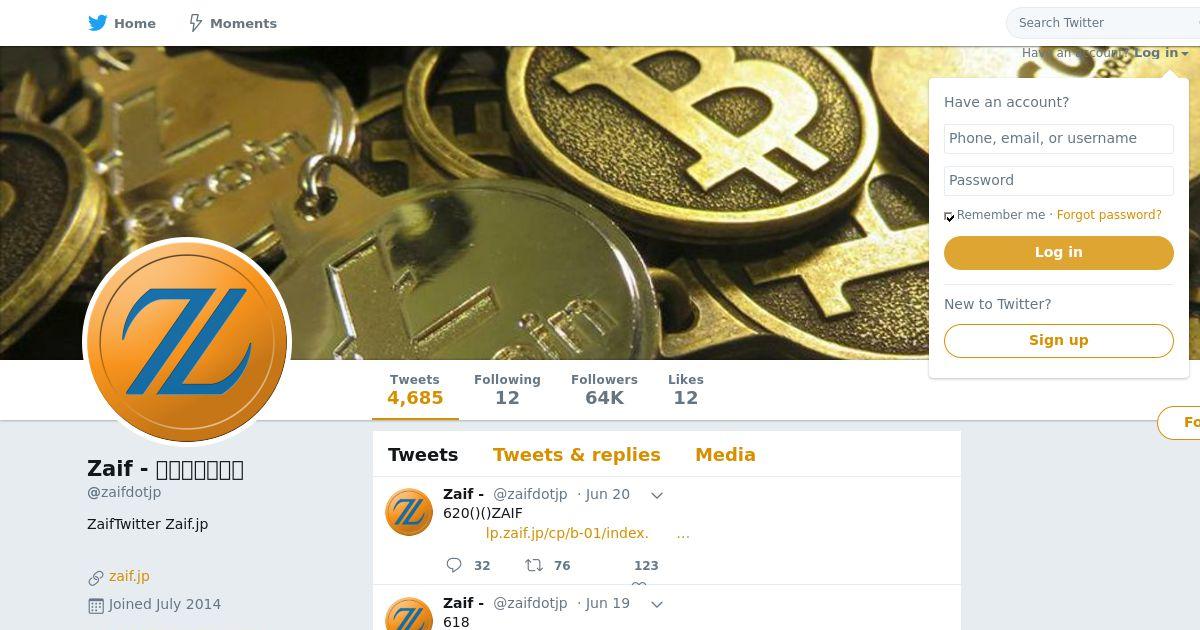This screenshot has width=1200, height=630.
Task: Click the retweet icon on the Jun 20 tweet
Action: click(534, 565)
